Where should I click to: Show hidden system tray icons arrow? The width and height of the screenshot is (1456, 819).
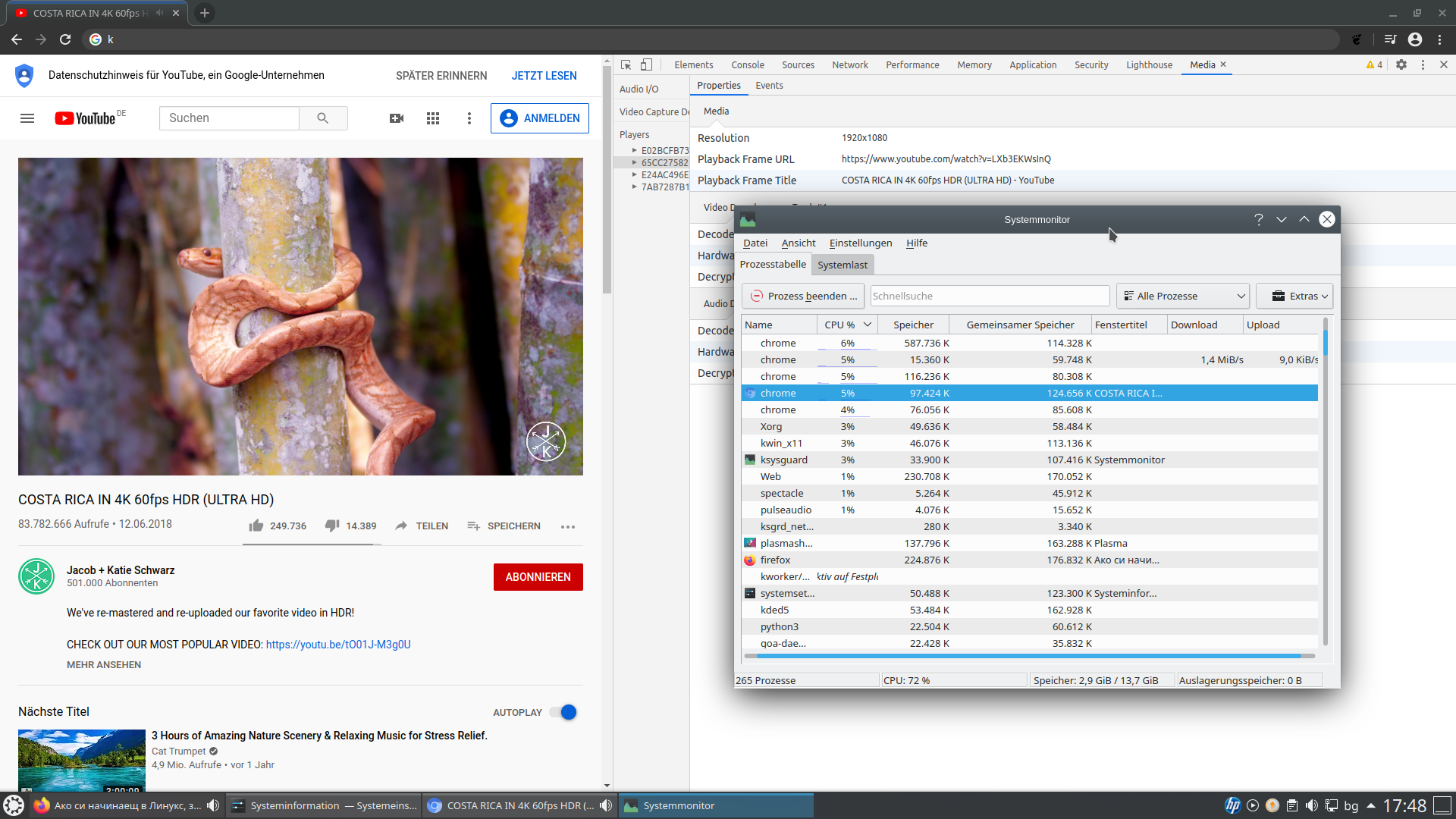pyautogui.click(x=1371, y=805)
